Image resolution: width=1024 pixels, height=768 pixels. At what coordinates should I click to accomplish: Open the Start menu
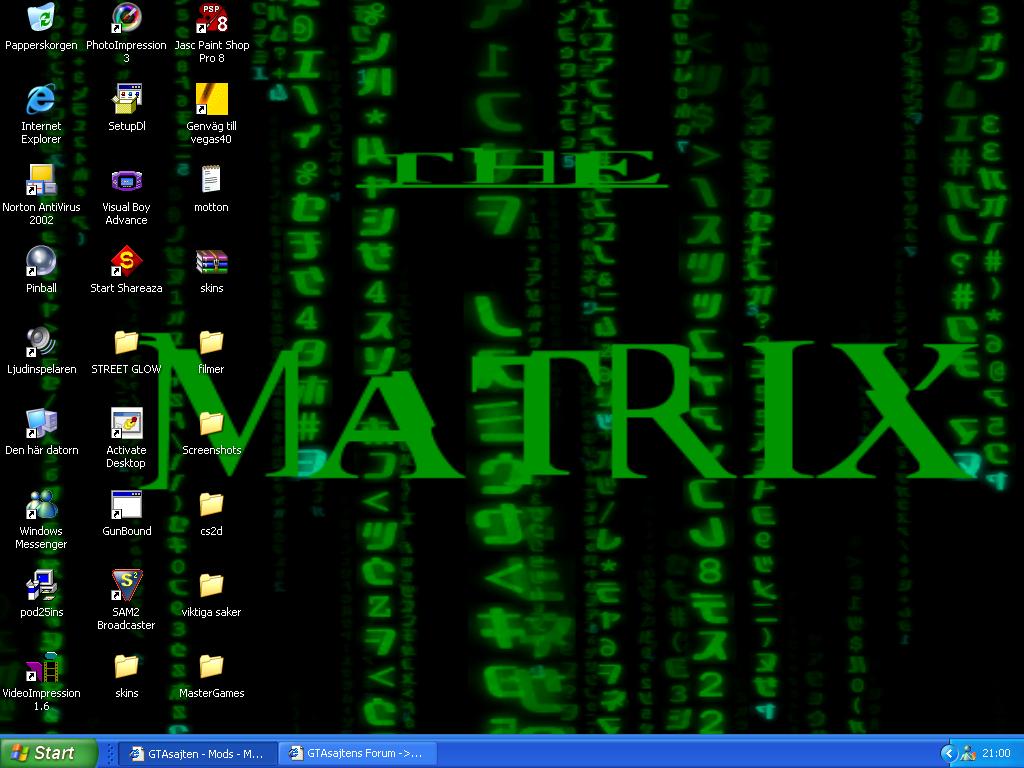(48, 753)
